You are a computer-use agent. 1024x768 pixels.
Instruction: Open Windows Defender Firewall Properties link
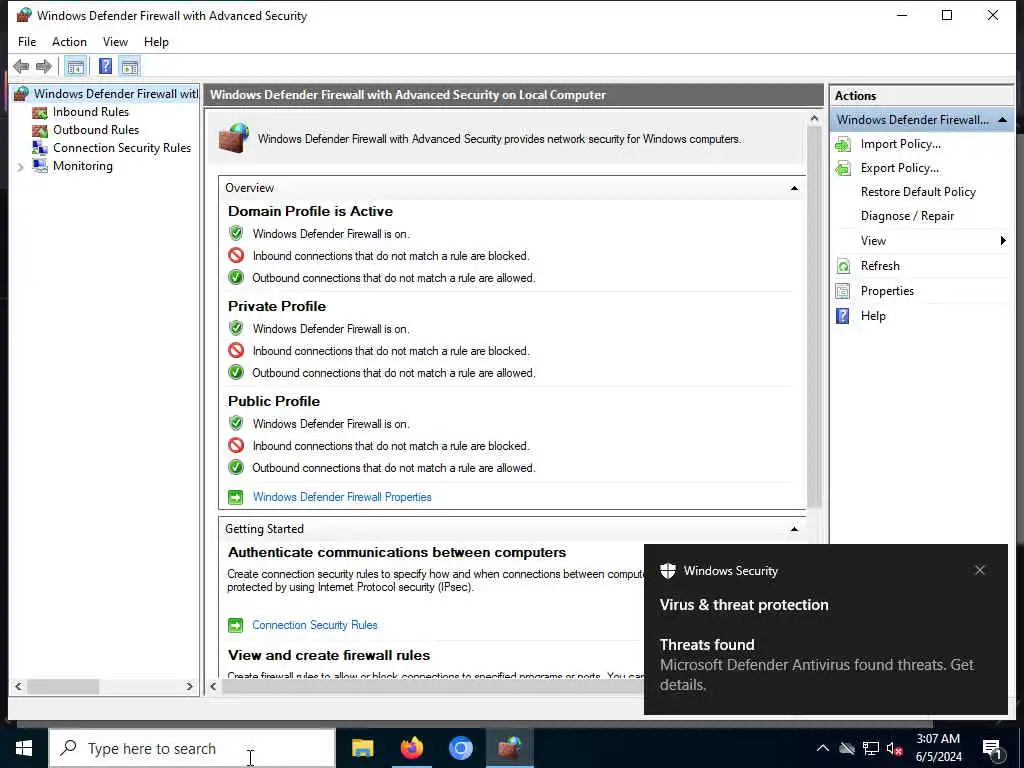click(x=342, y=497)
